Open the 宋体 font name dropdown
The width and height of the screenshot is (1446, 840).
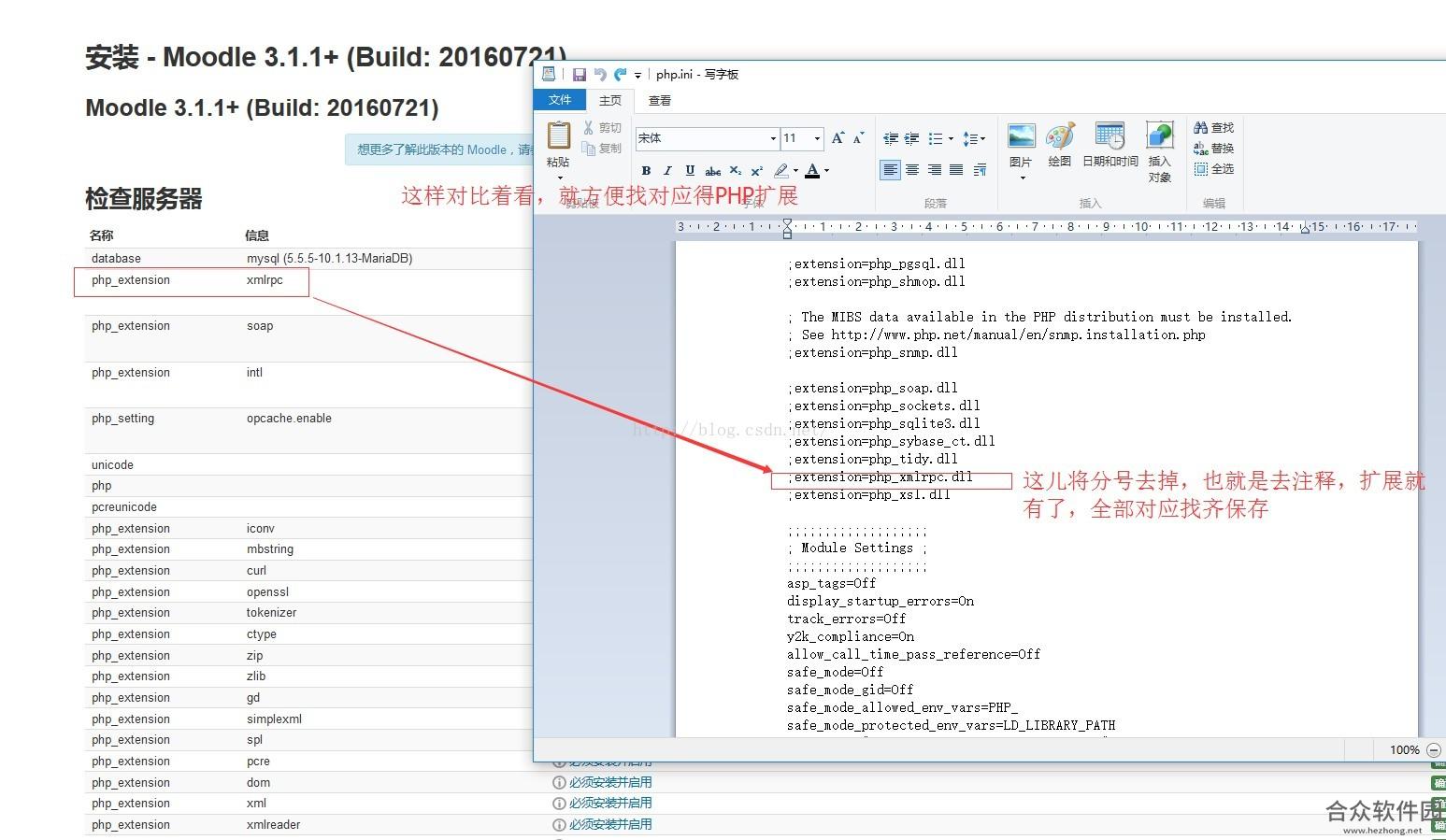point(773,138)
